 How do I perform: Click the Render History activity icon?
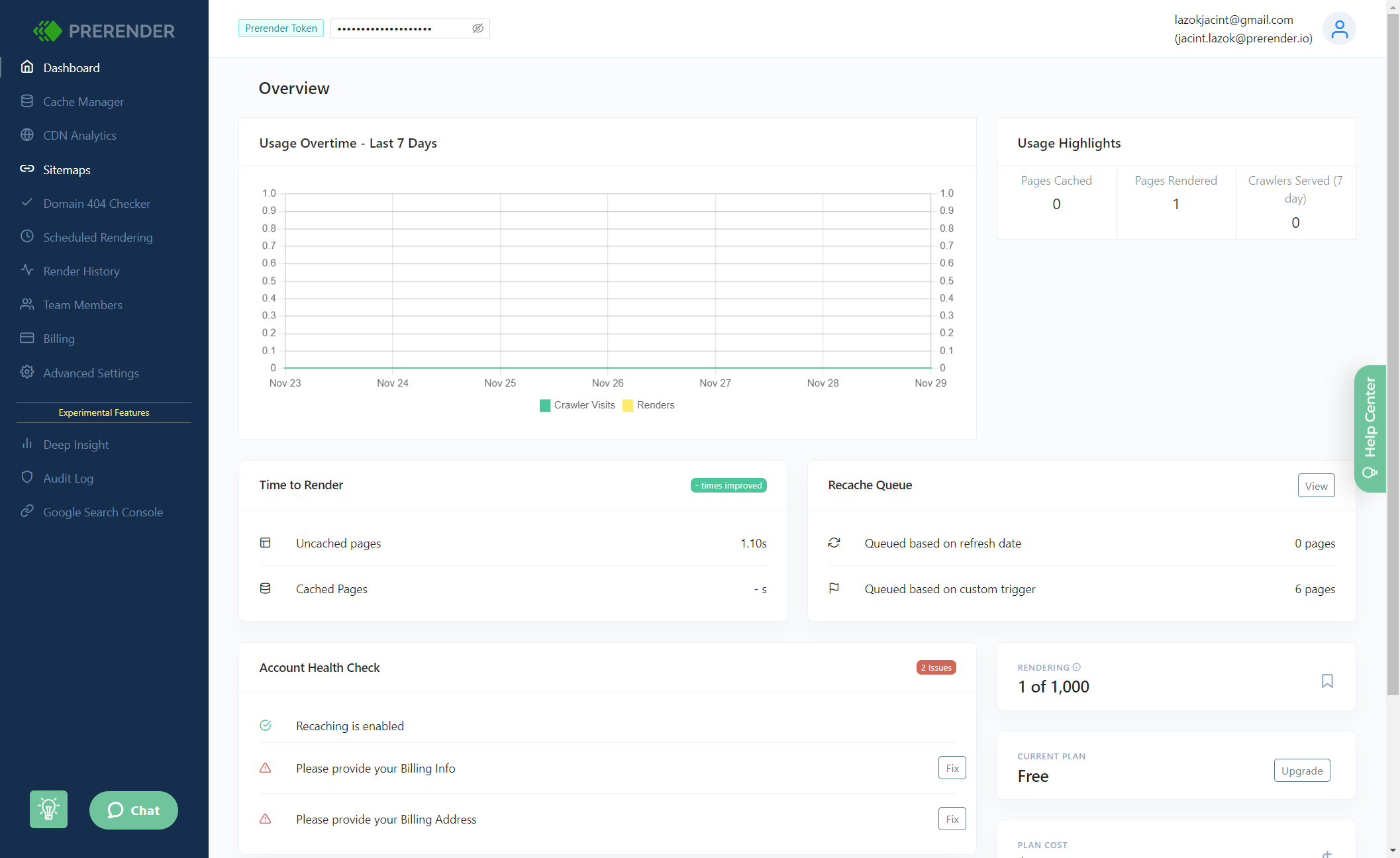pyautogui.click(x=27, y=270)
